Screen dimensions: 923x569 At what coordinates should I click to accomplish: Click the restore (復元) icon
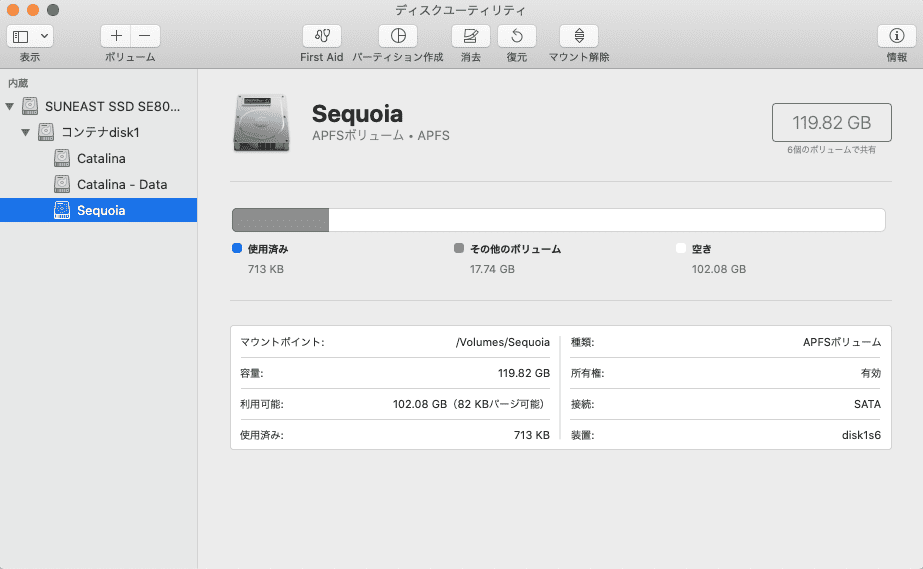point(517,36)
